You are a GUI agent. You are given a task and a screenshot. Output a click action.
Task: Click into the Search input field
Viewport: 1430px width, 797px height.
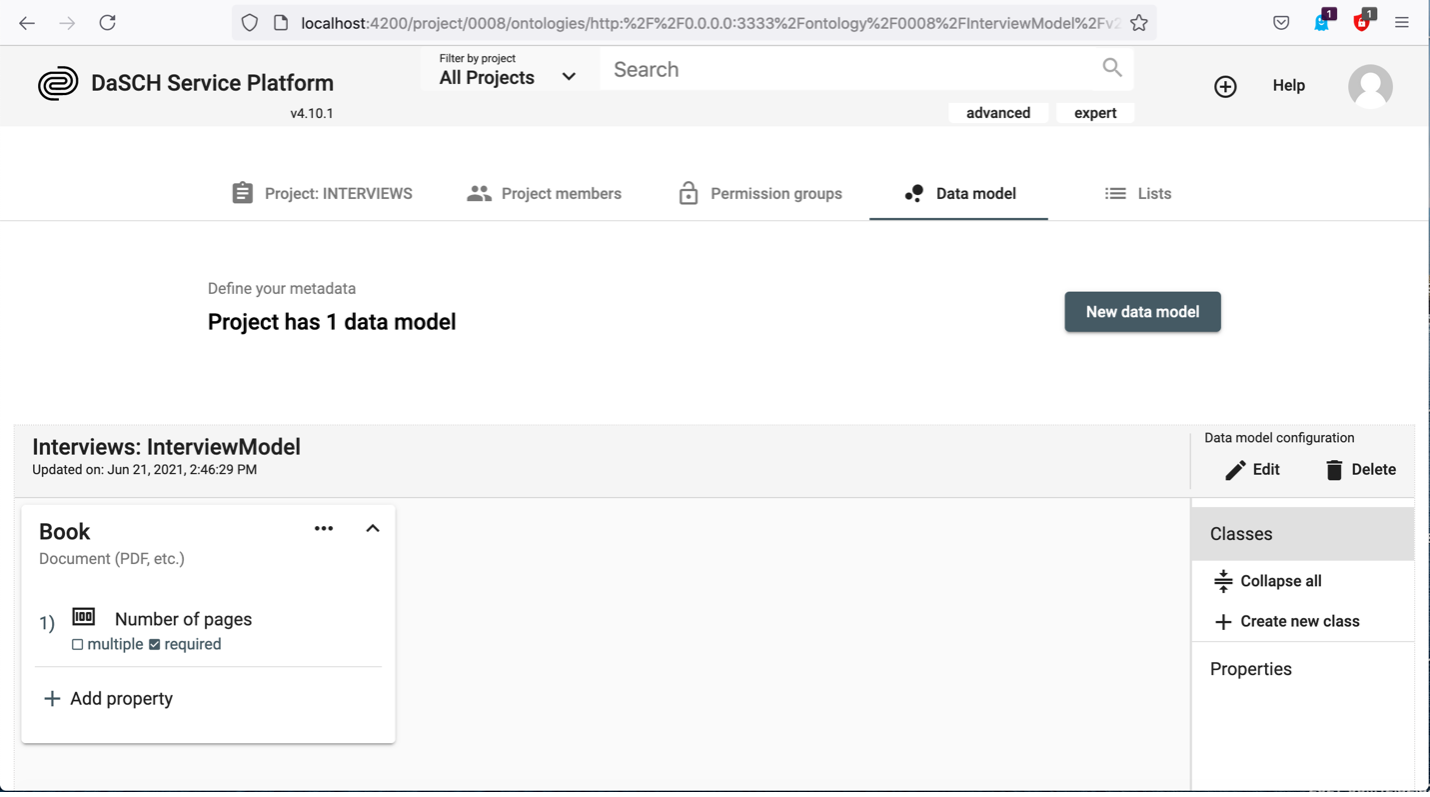[x=850, y=69]
